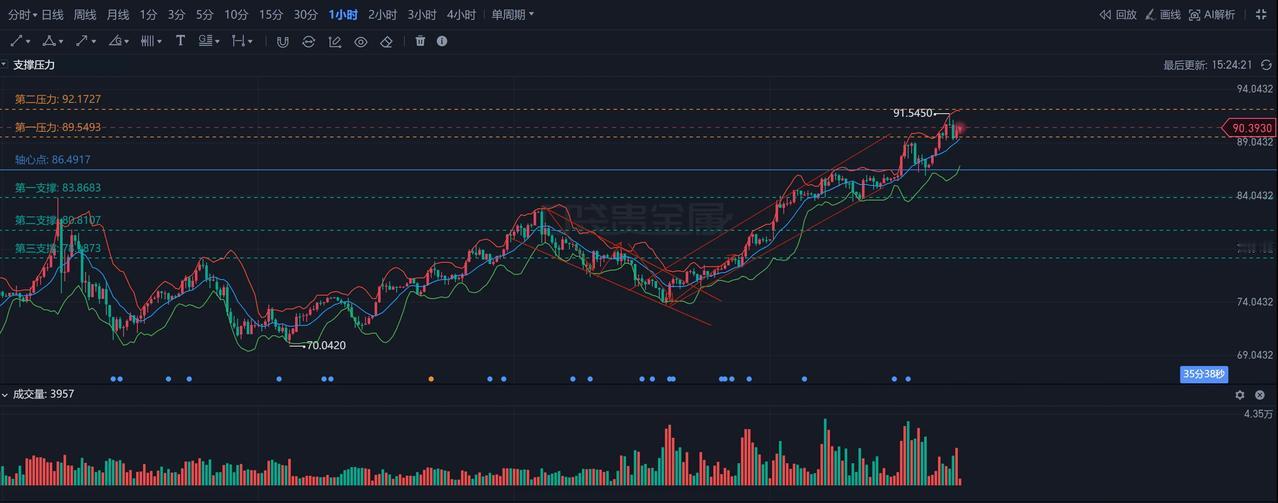Click the orange event dot on timeline
Viewport: 1278px width, 503px height.
coord(431,379)
